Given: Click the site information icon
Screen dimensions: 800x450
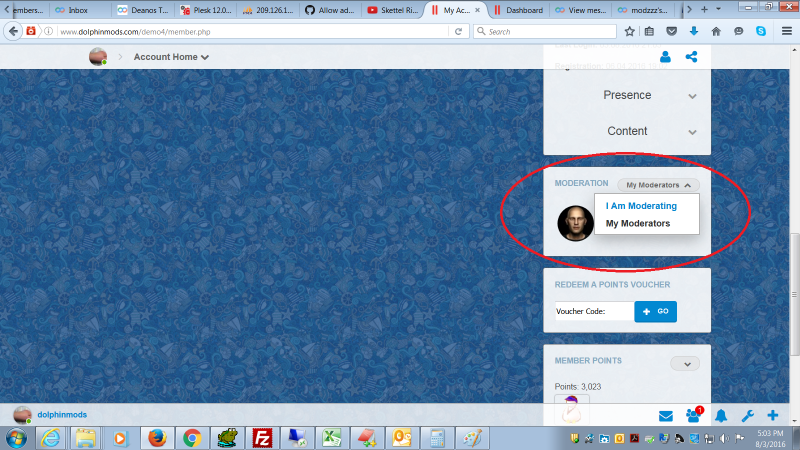Looking at the screenshot, I should point(48,32).
